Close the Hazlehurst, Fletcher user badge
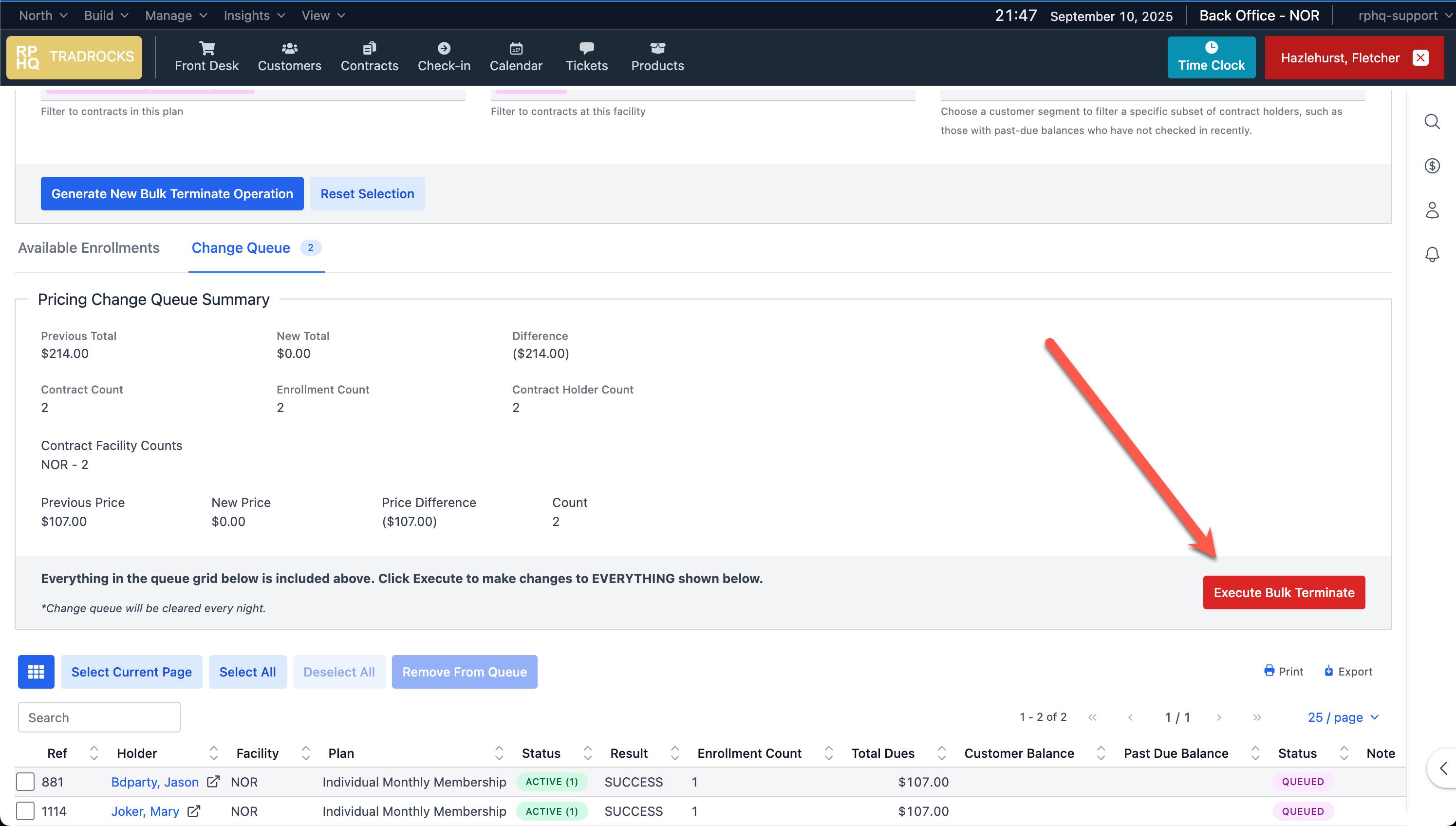 [1420, 57]
